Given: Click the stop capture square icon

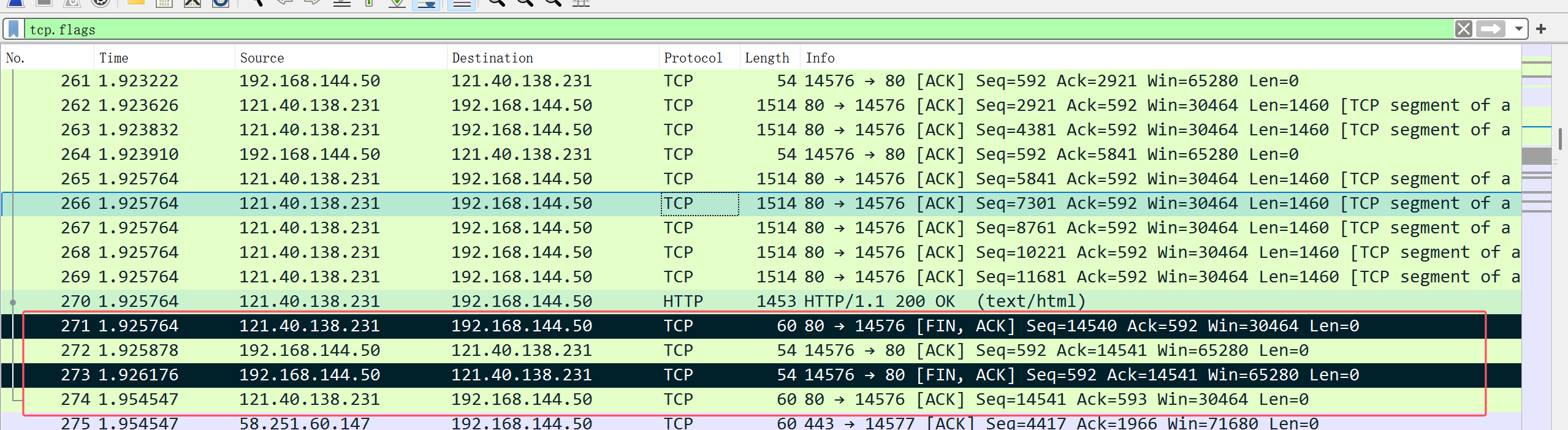Looking at the screenshot, I should tap(43, 2).
